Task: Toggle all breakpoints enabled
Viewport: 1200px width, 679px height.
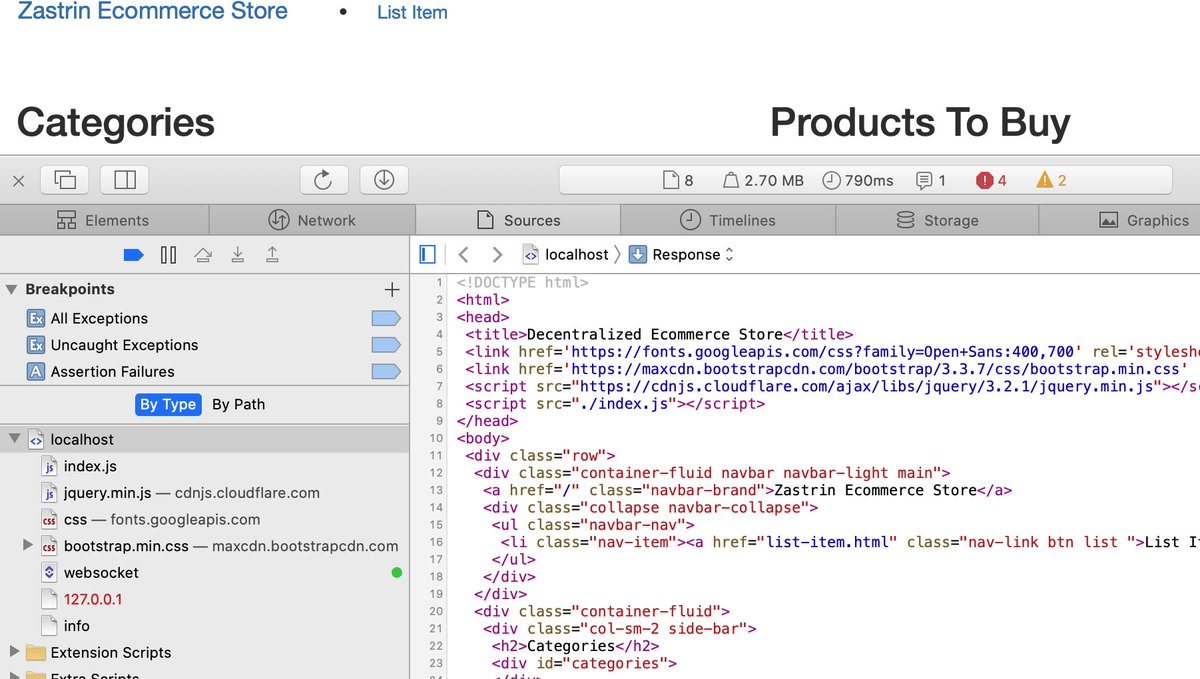Action: click(134, 255)
